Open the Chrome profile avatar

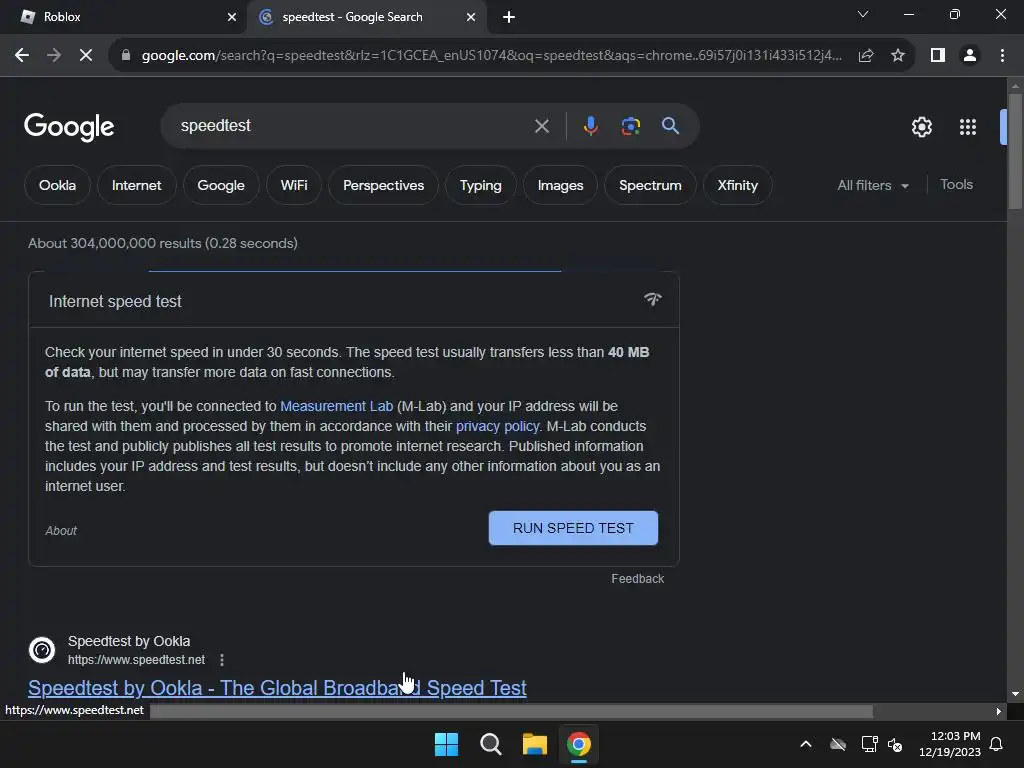pyautogui.click(x=970, y=56)
